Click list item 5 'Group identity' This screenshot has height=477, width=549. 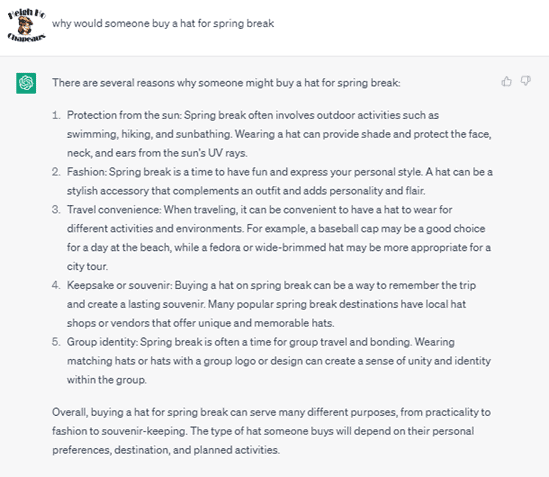pos(271,361)
